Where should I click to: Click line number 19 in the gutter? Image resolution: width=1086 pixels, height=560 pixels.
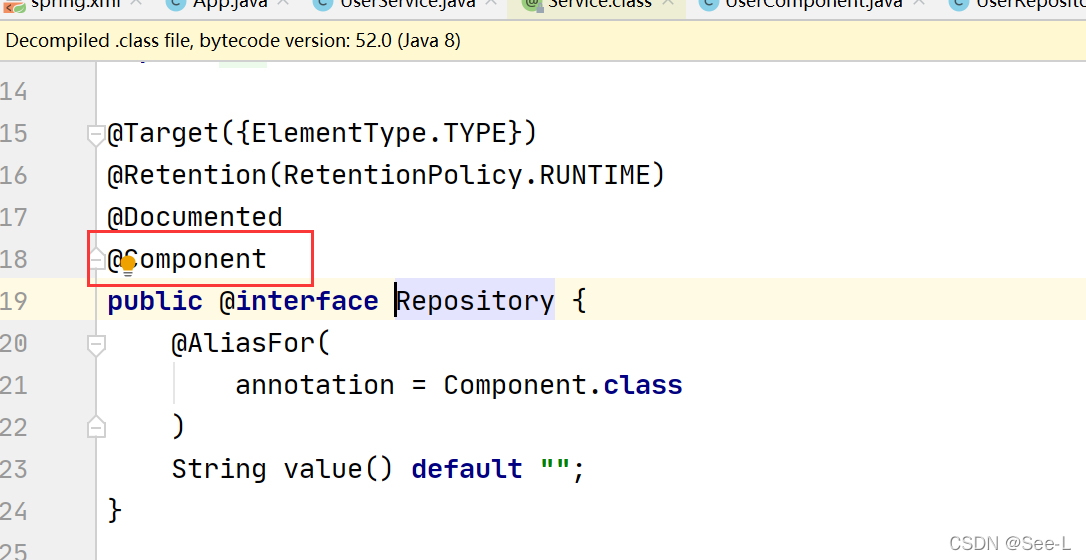(x=14, y=301)
